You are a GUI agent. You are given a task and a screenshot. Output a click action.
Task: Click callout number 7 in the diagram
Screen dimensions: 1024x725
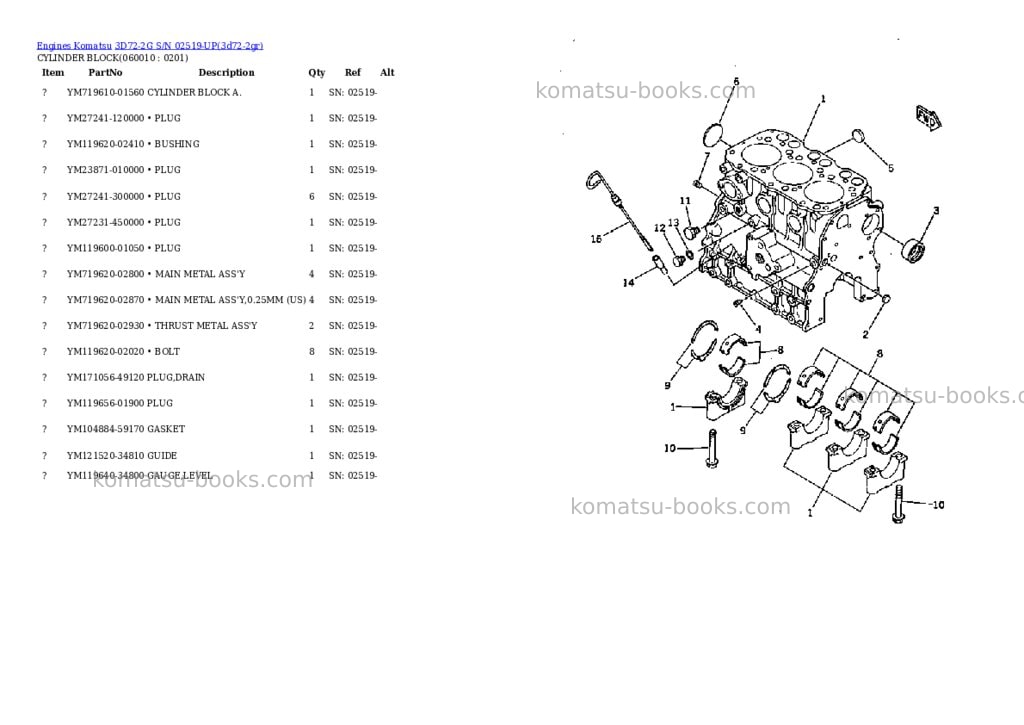pyautogui.click(x=707, y=156)
